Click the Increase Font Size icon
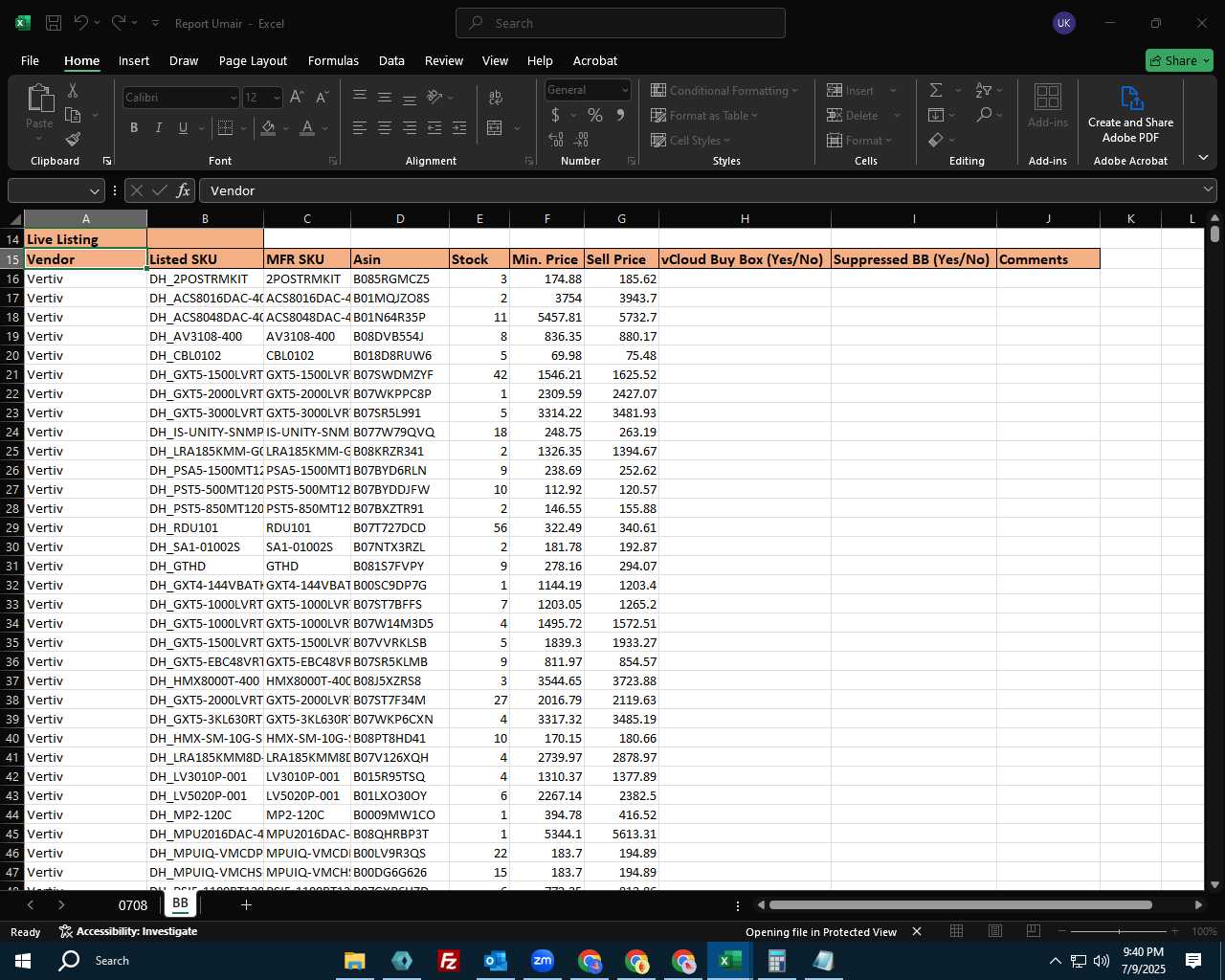The image size is (1225, 980). [x=297, y=98]
